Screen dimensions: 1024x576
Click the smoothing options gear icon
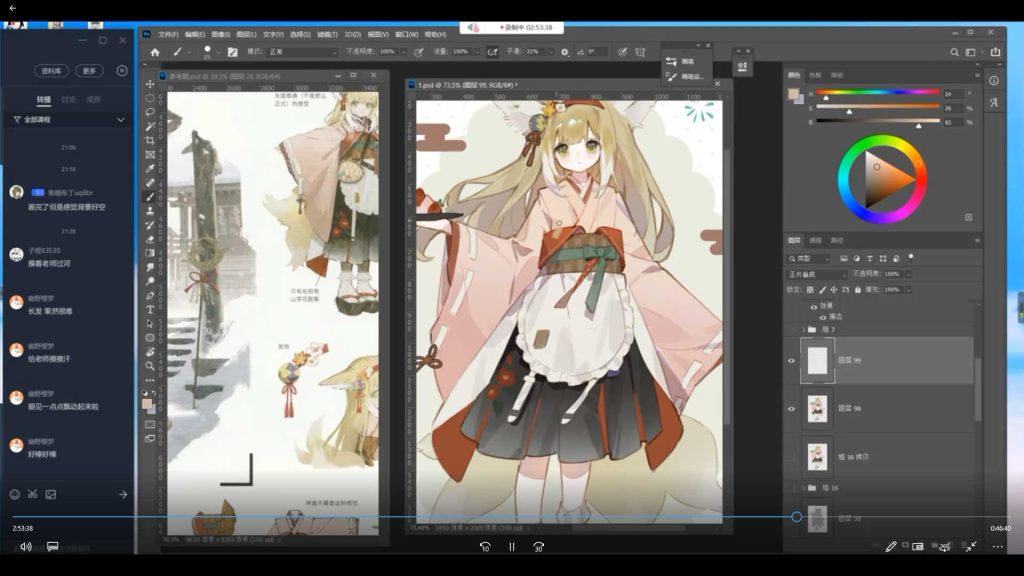[565, 52]
